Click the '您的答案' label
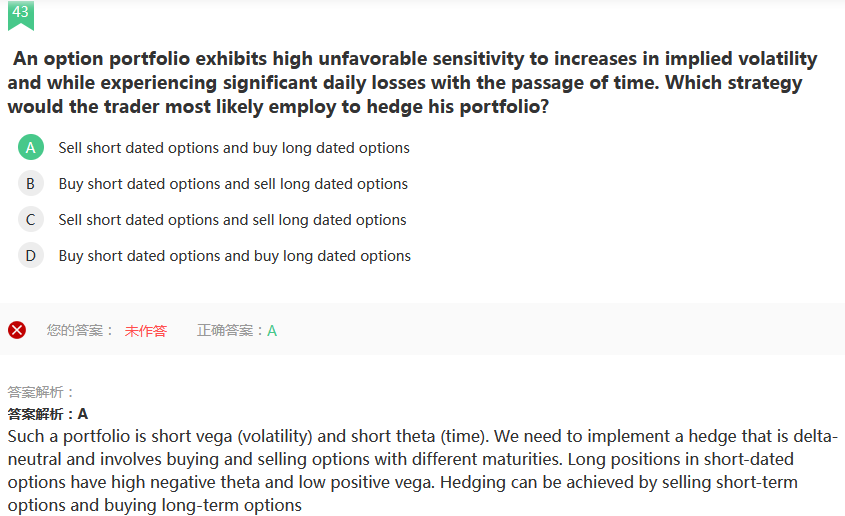Image resolution: width=845 pixels, height=516 pixels. [x=80, y=330]
